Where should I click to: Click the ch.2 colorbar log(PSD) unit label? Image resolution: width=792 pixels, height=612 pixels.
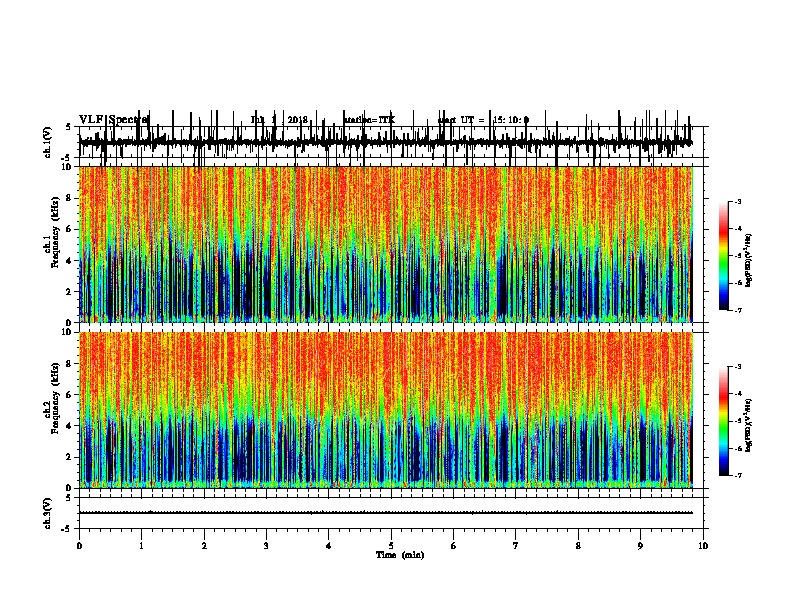tap(748, 425)
